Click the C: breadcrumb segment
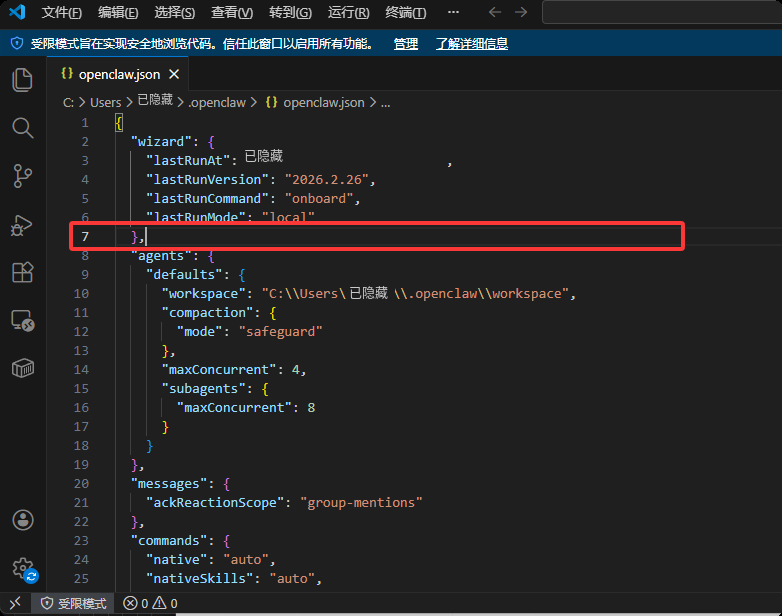This screenshot has height=616, width=782. (68, 103)
